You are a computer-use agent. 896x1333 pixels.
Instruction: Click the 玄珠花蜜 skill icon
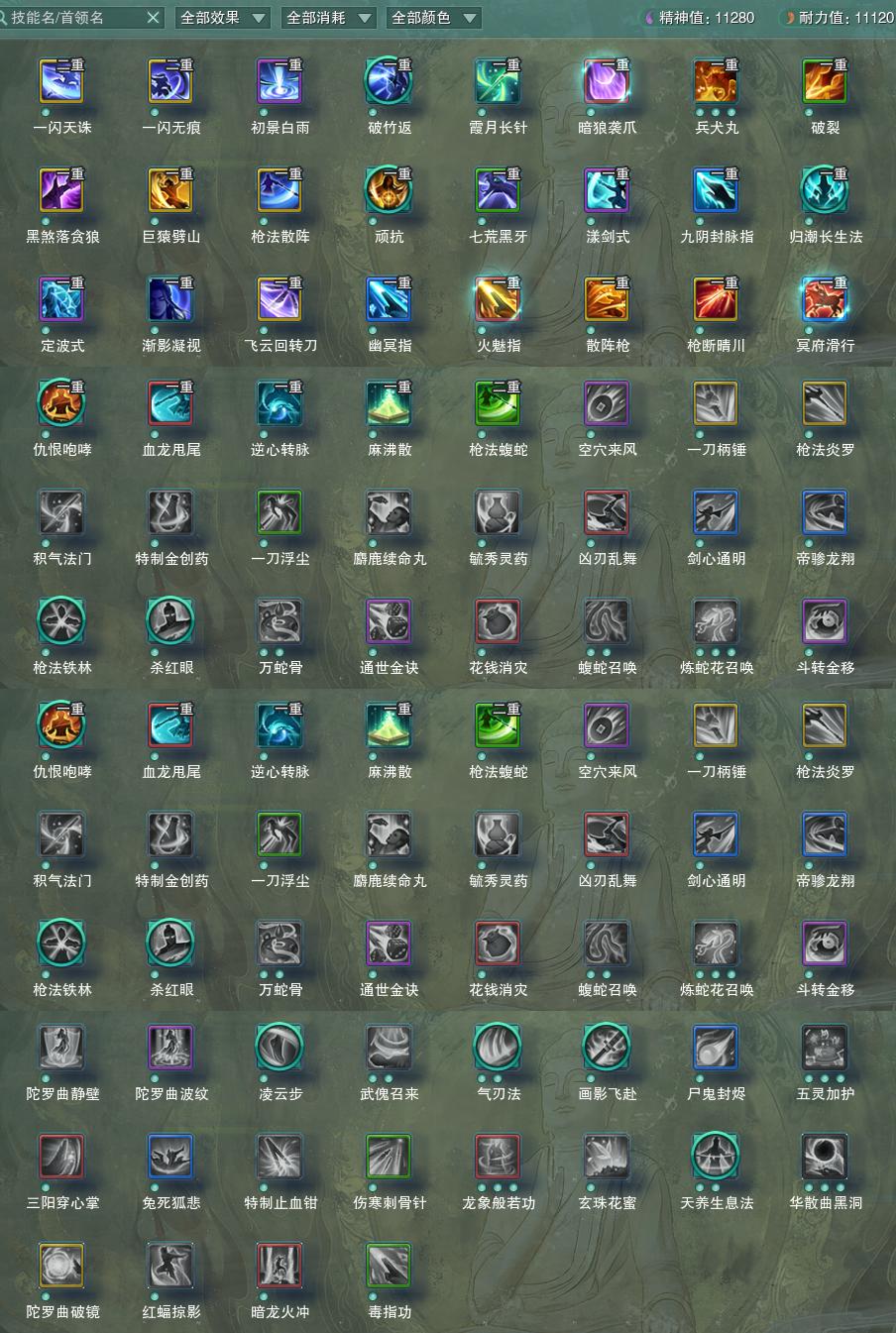[607, 1157]
